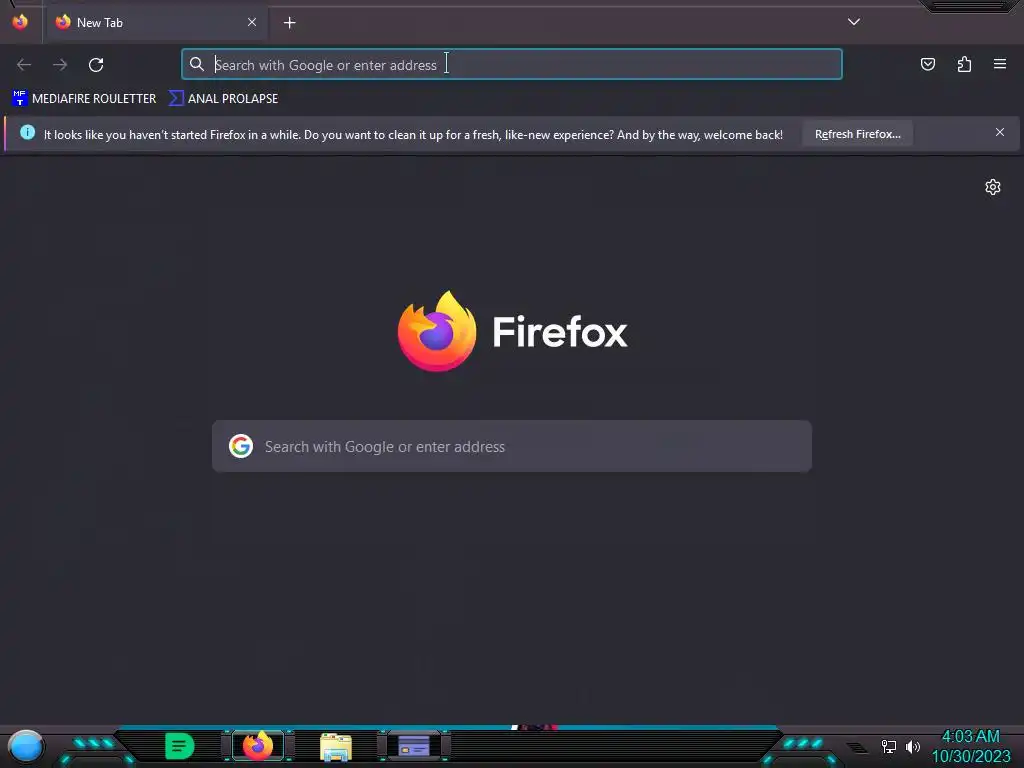Viewport: 1024px width, 768px height.
Task: Click the Refresh Firefox... button
Action: point(857,134)
